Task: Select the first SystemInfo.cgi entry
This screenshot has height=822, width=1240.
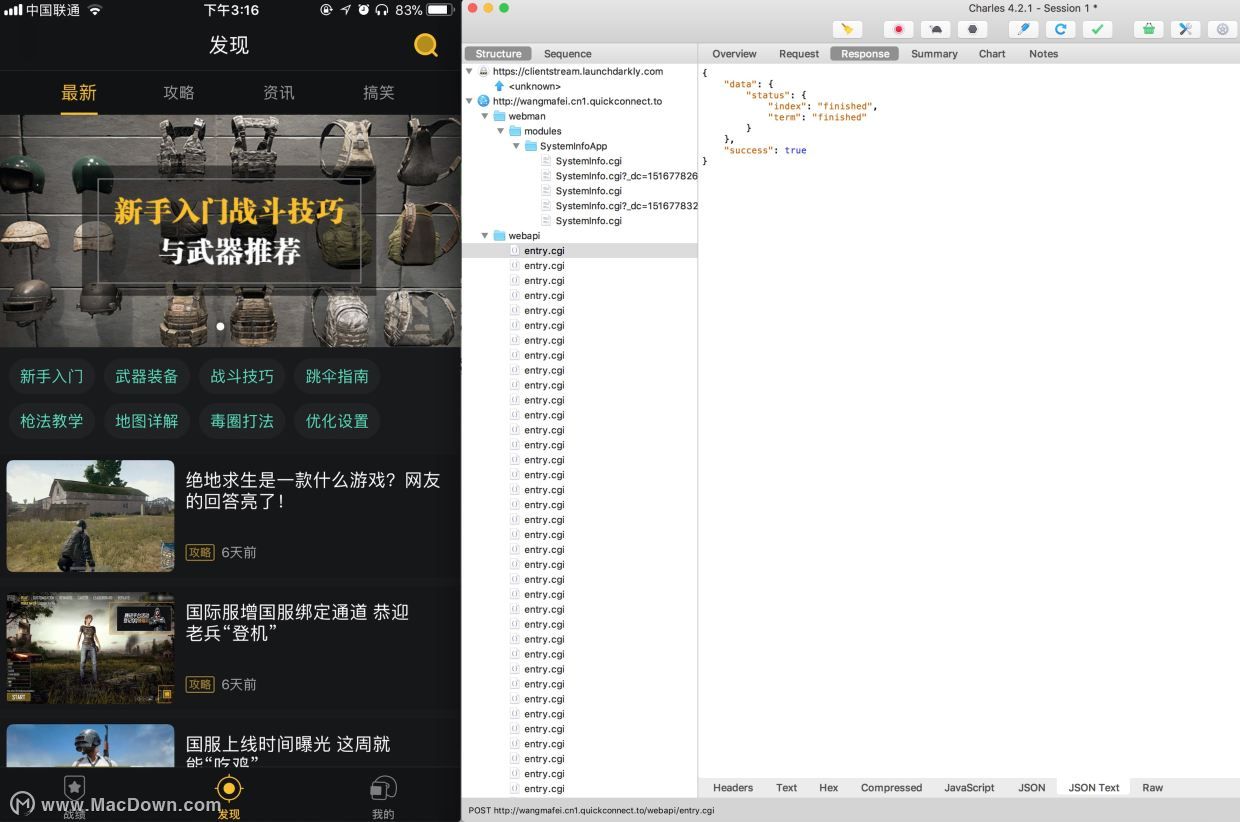Action: pos(588,161)
